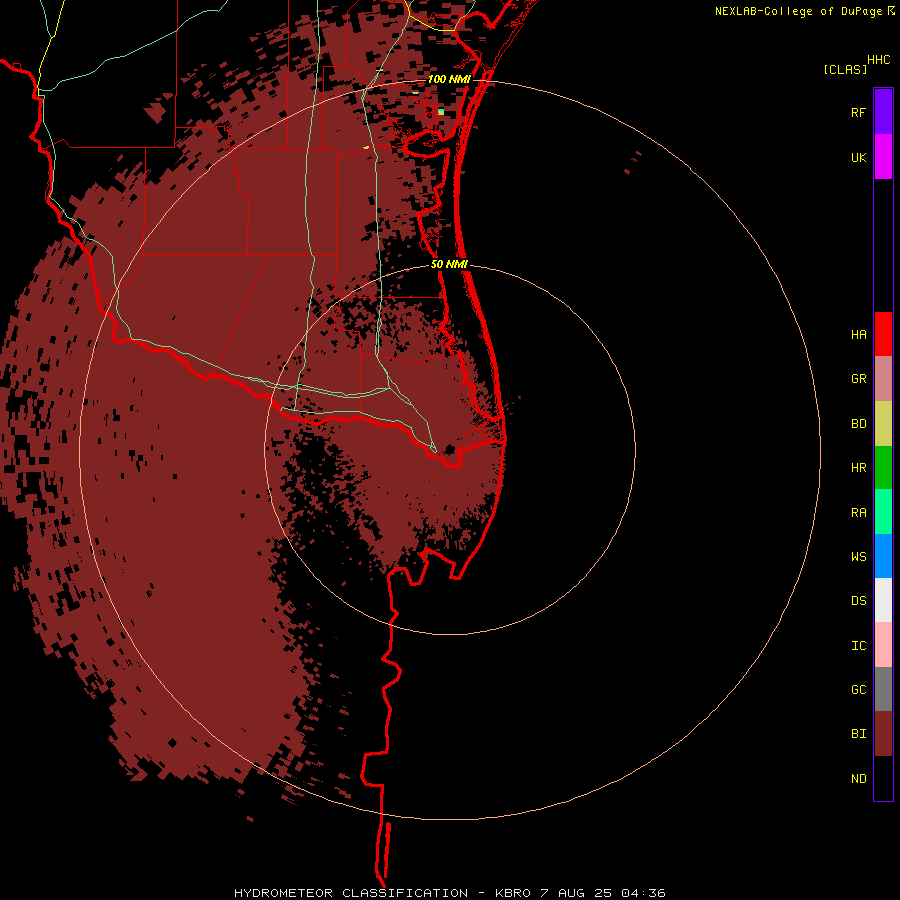Click the KBRO radar station identifier
Viewport: 900px width, 900px height.
514,893
